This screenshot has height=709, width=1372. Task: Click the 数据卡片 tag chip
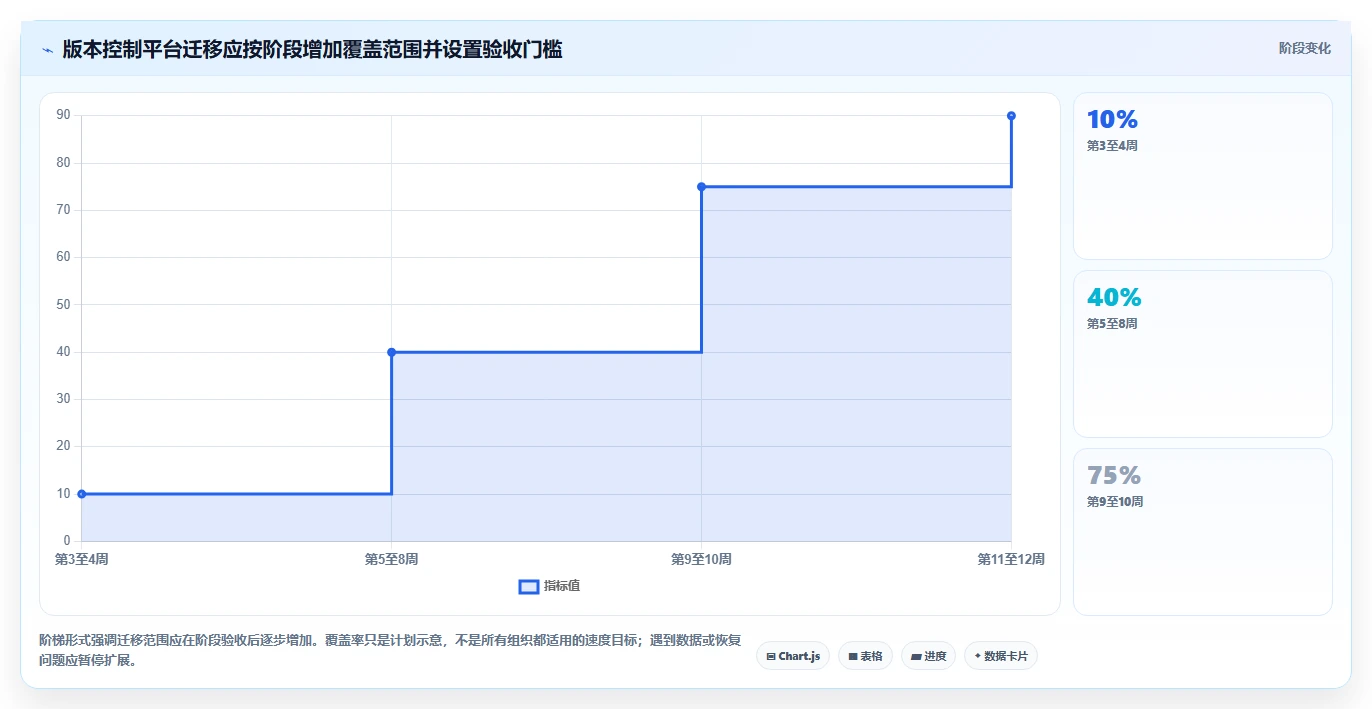point(1001,656)
